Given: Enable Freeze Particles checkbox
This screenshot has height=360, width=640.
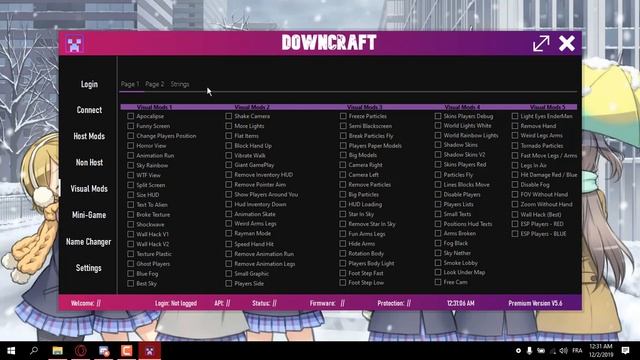Looking at the screenshot, I should click(343, 116).
